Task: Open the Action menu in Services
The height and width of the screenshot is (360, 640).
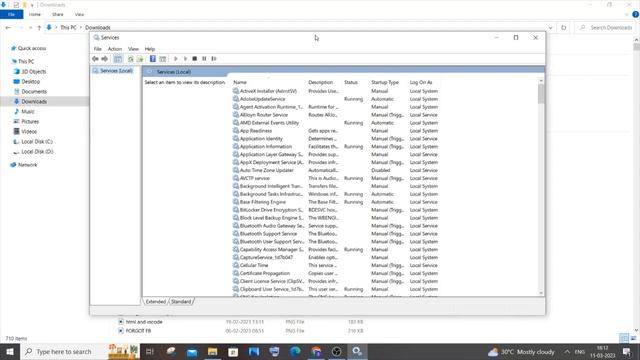Action: [x=115, y=49]
